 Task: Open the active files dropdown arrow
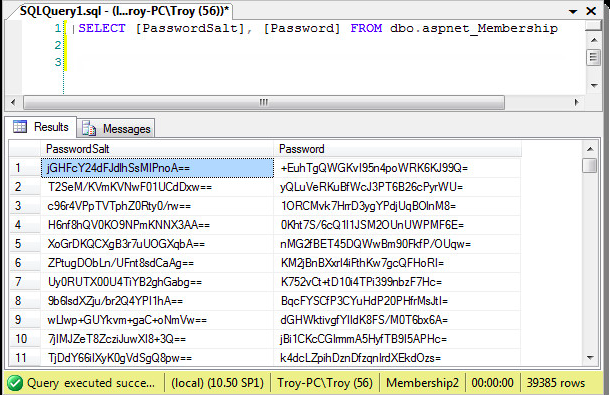click(573, 11)
